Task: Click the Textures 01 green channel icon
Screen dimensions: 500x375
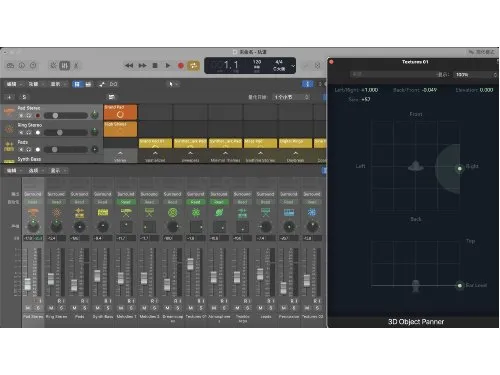Action: [x=196, y=212]
